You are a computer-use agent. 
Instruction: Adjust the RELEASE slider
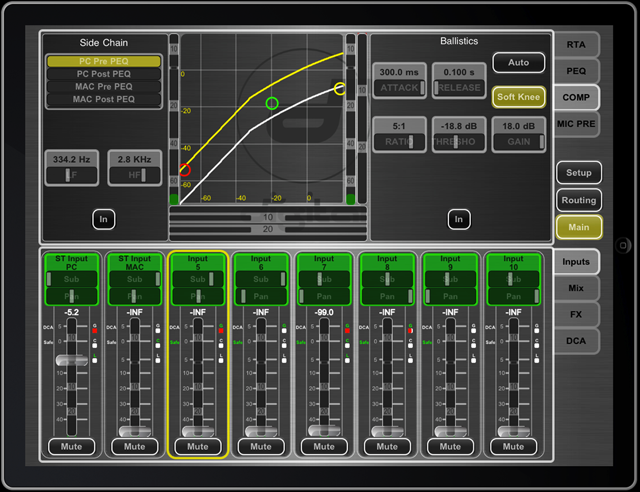coord(459,88)
